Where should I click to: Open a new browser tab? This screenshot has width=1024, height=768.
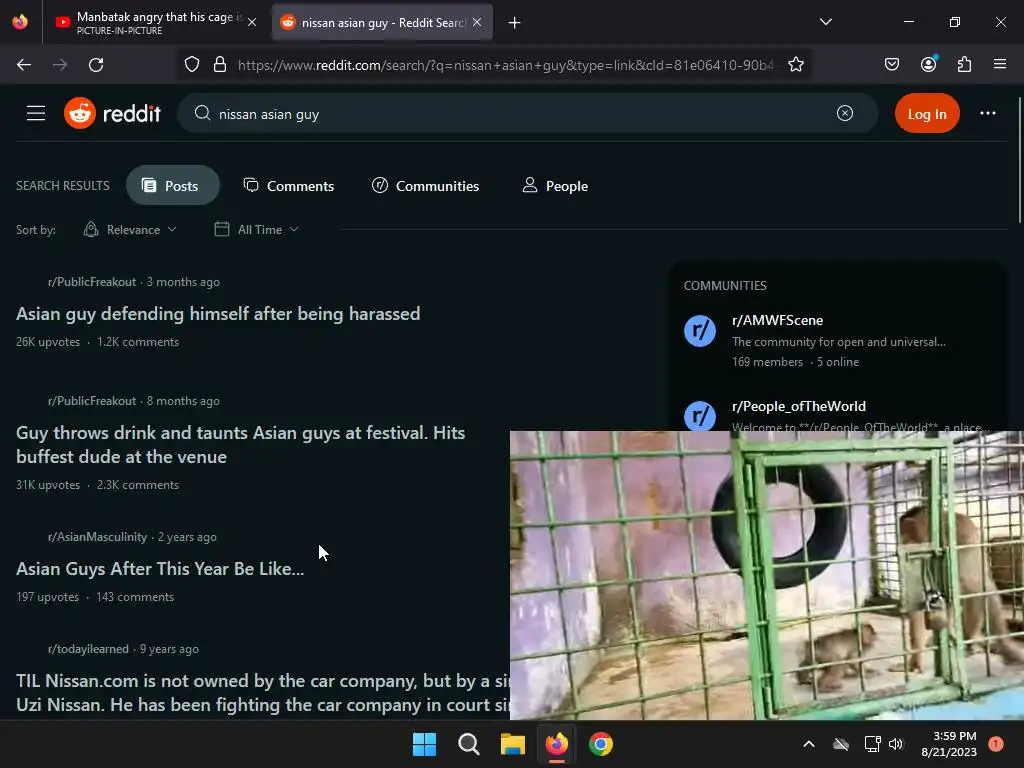click(x=514, y=23)
